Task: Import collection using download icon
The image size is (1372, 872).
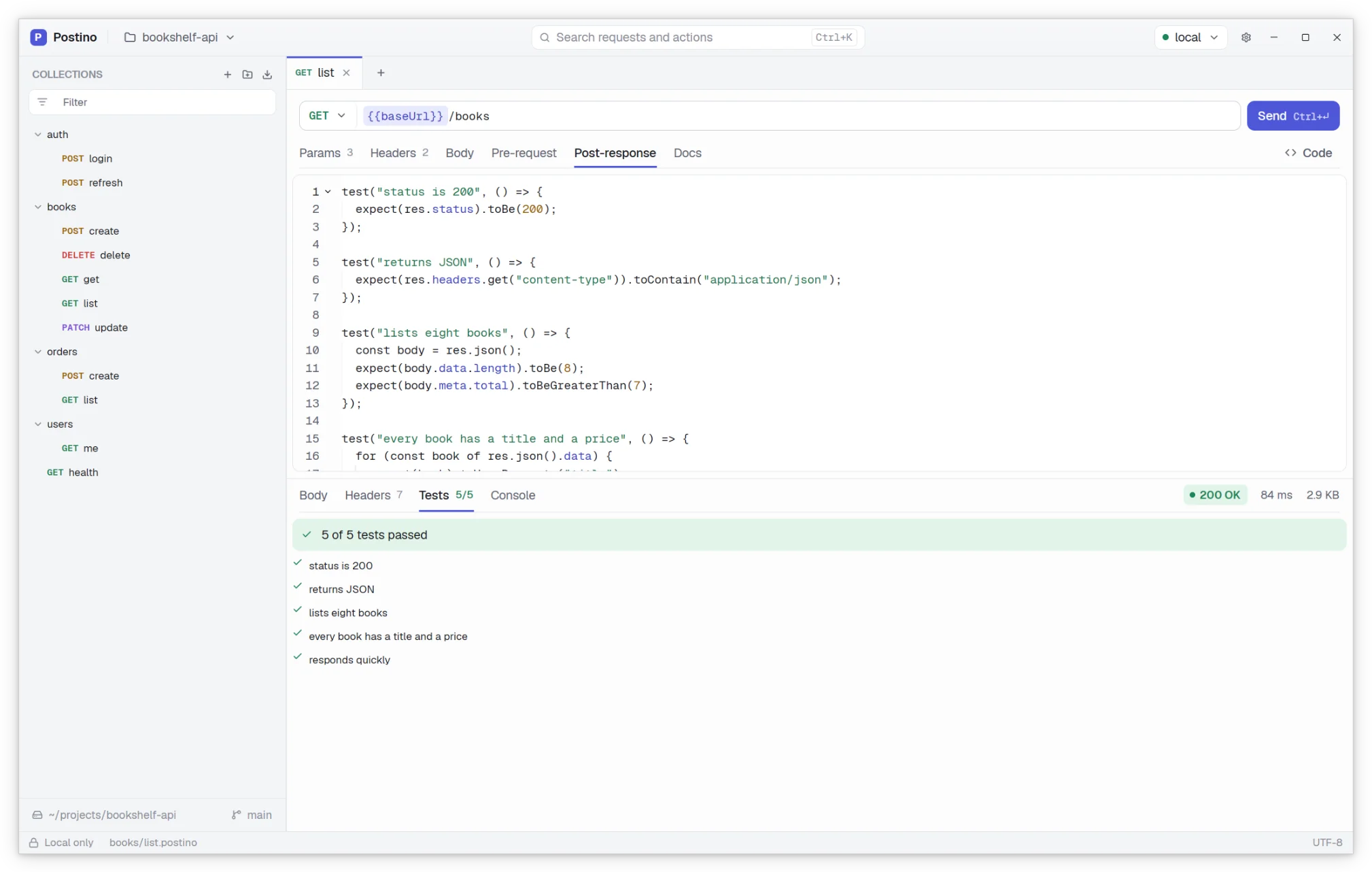Action: [x=267, y=75]
